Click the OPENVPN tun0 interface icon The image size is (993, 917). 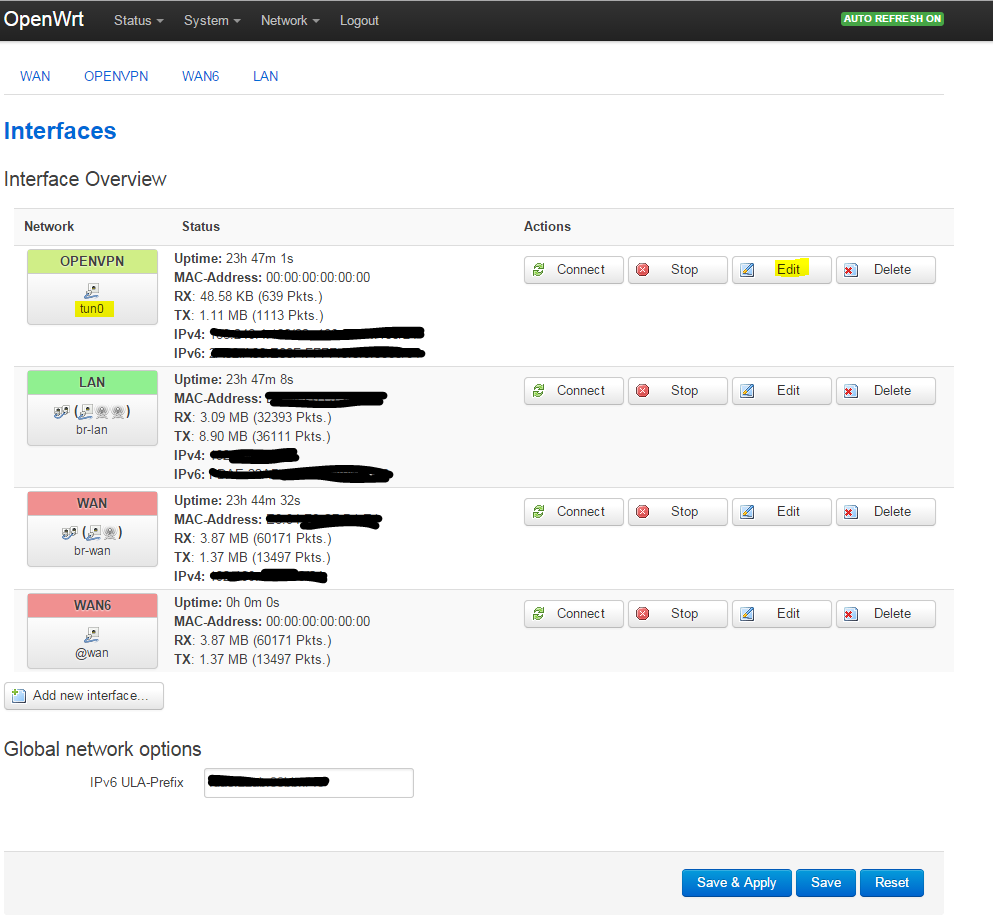[92, 291]
